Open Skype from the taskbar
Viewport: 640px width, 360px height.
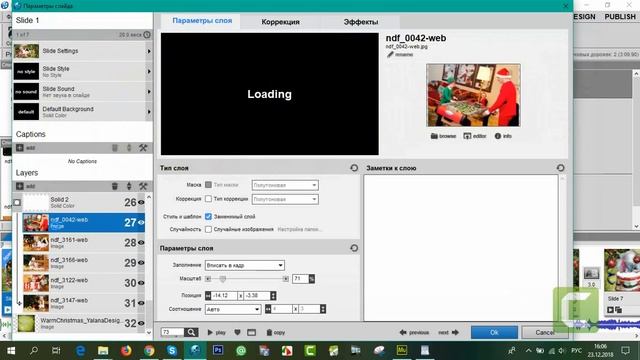click(x=172, y=350)
